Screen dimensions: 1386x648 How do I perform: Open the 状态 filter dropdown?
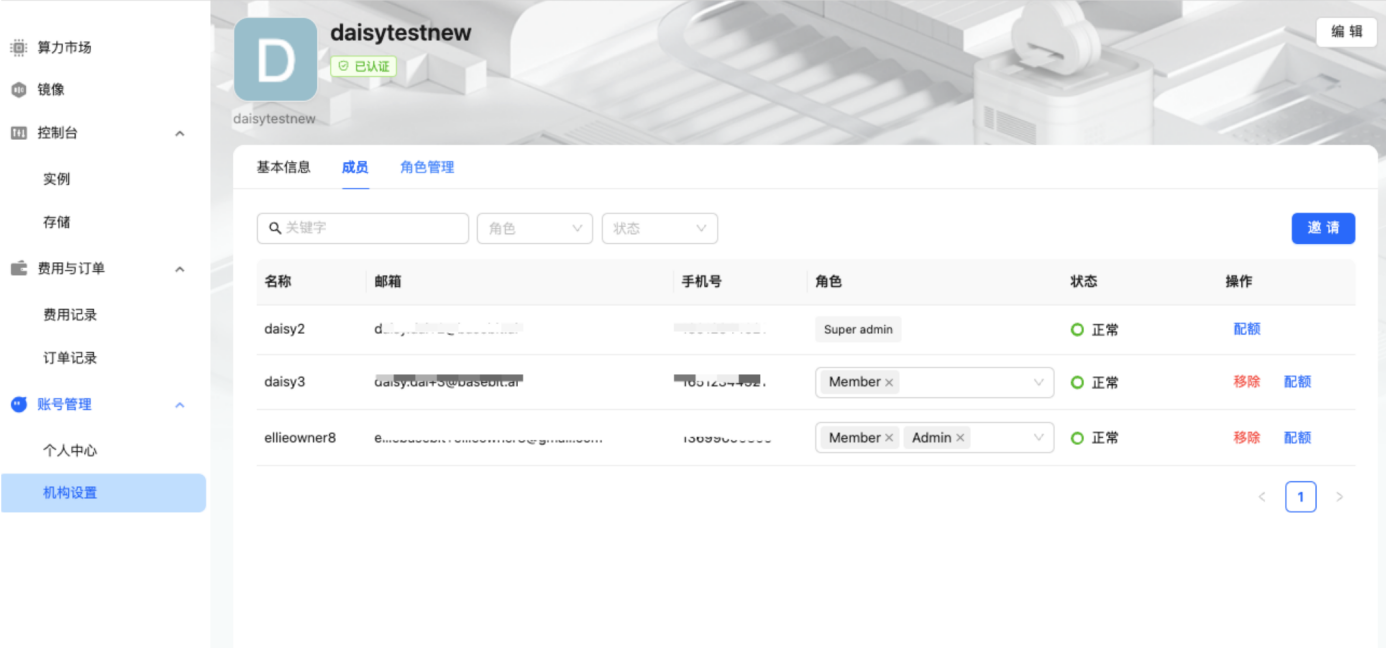pos(659,228)
